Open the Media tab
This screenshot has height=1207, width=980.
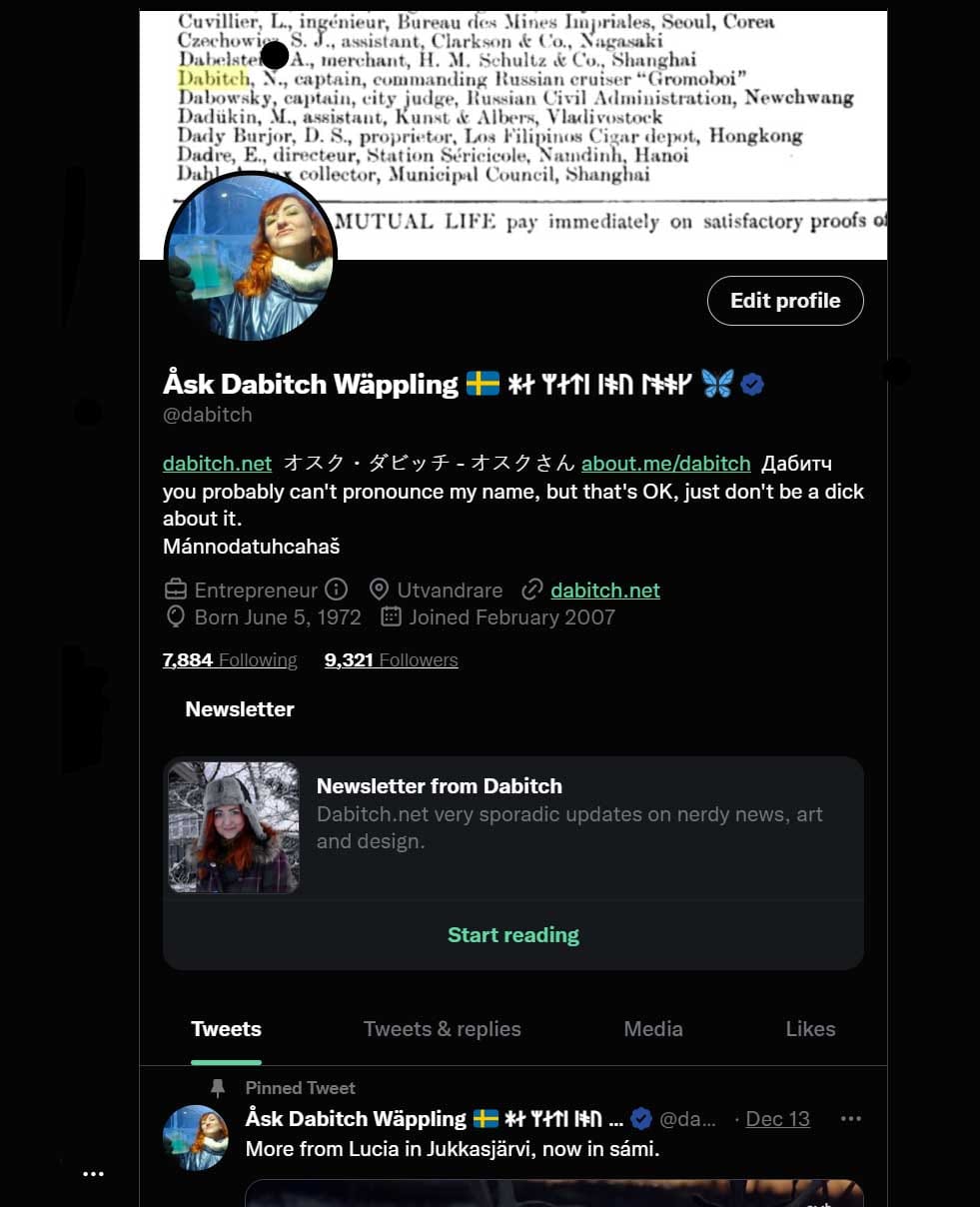653,1029
